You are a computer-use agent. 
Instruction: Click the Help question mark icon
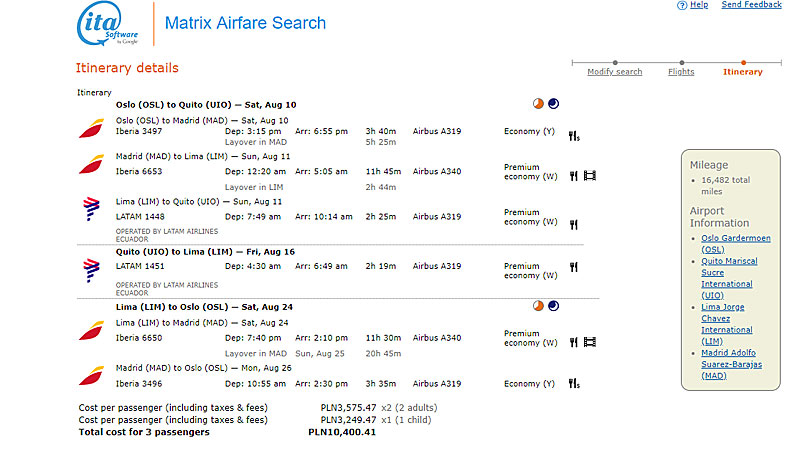(x=682, y=6)
